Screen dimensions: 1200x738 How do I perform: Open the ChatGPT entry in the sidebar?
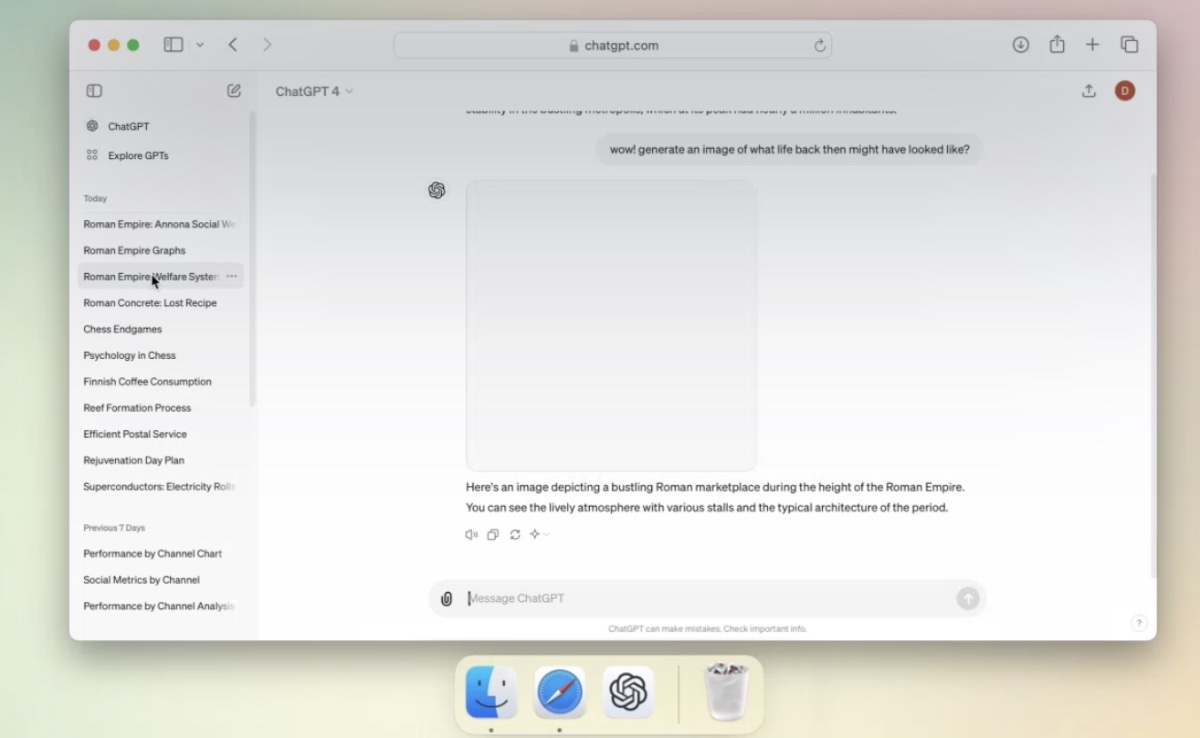point(127,126)
